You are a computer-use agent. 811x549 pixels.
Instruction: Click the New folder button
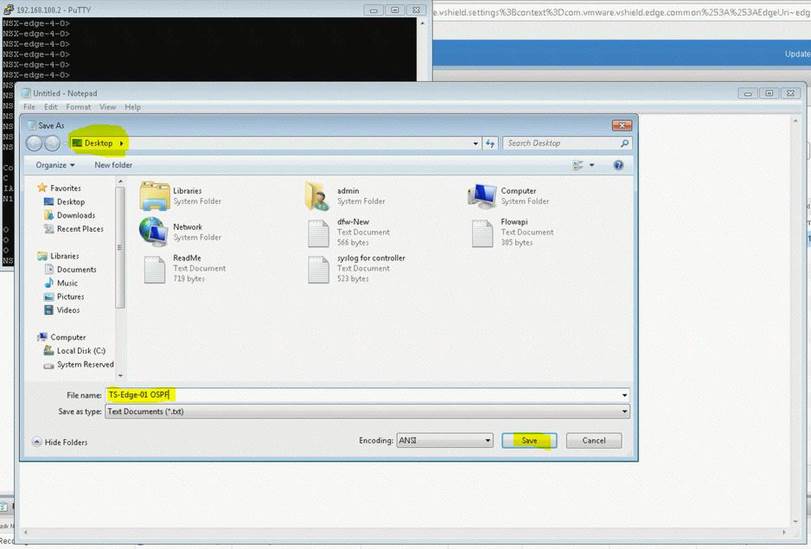(x=113, y=165)
